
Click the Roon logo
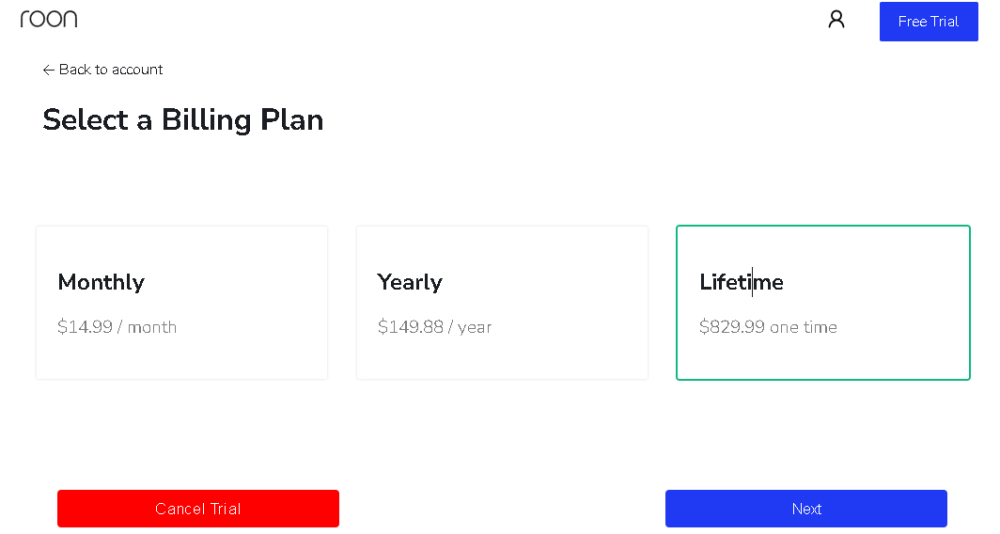pyautogui.click(x=48, y=19)
